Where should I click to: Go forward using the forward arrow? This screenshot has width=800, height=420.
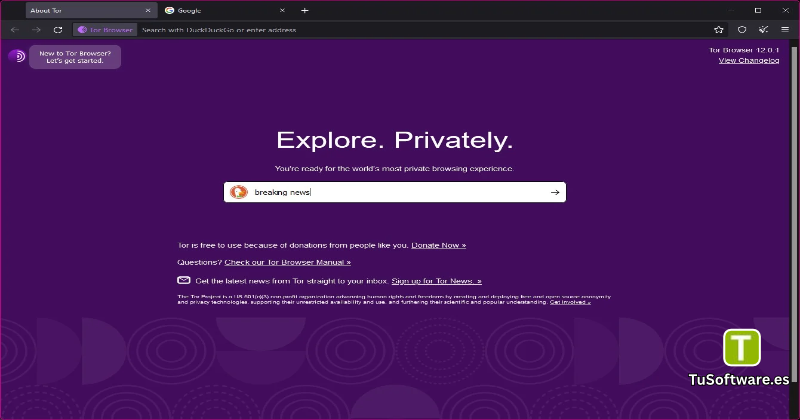(x=36, y=30)
